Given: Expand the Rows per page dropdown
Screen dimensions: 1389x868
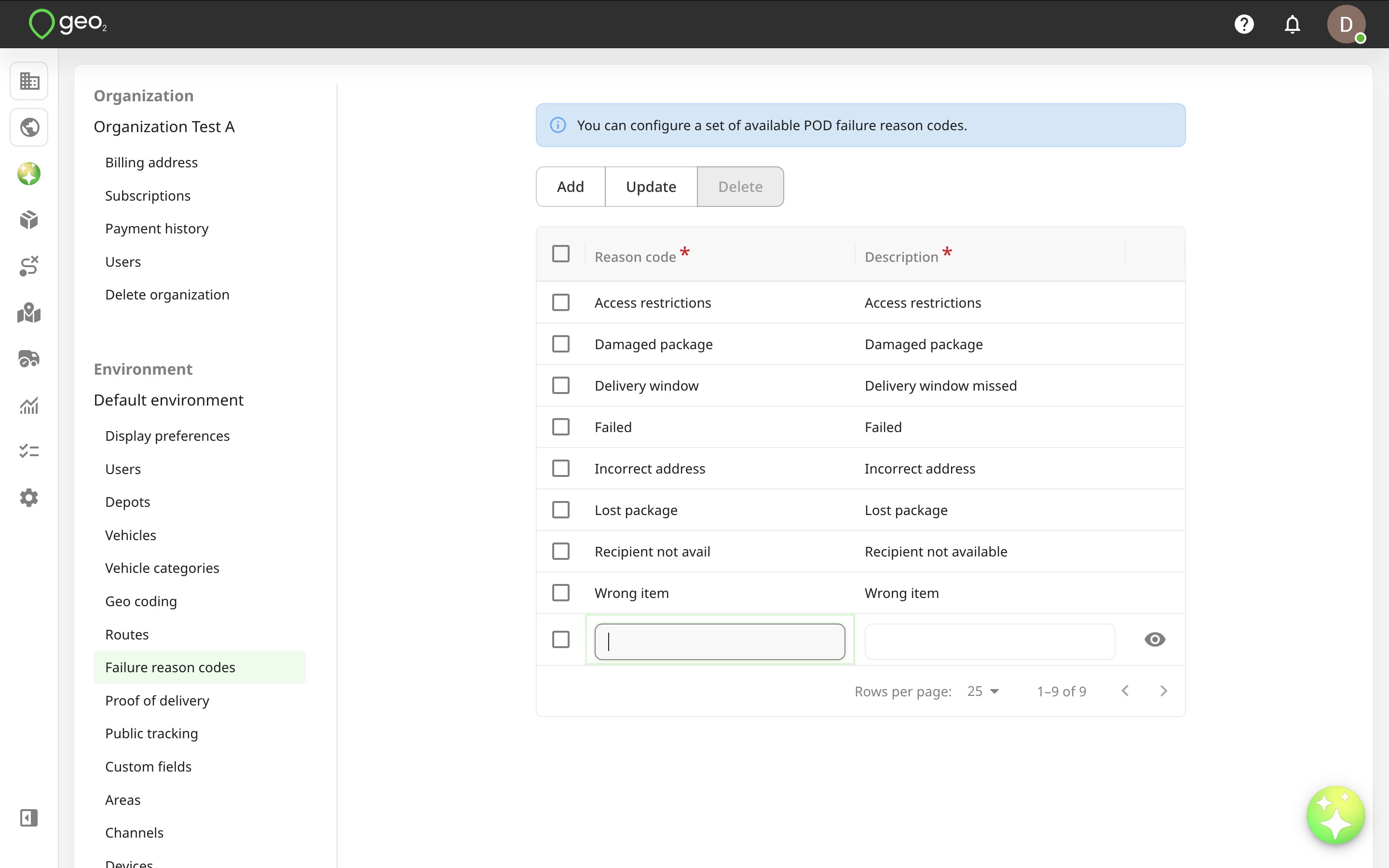Looking at the screenshot, I should pos(983,691).
